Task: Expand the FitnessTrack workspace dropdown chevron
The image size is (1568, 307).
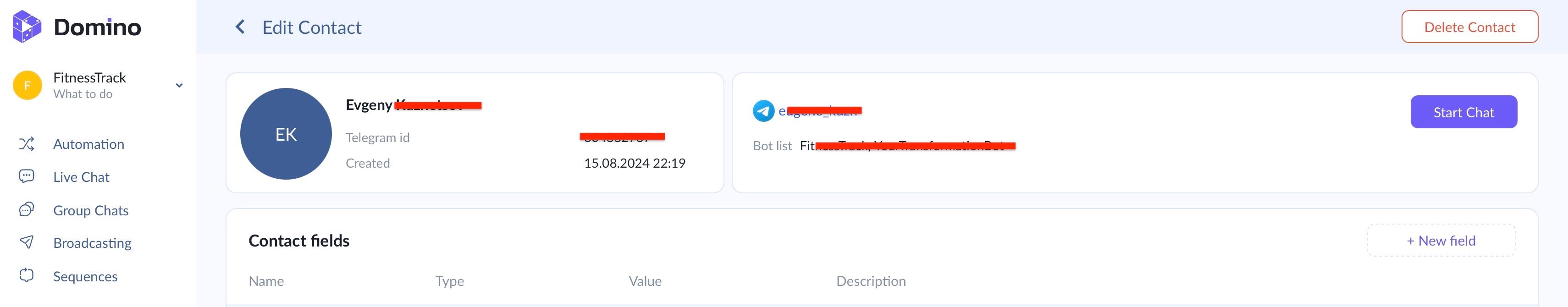Action: 179,85
